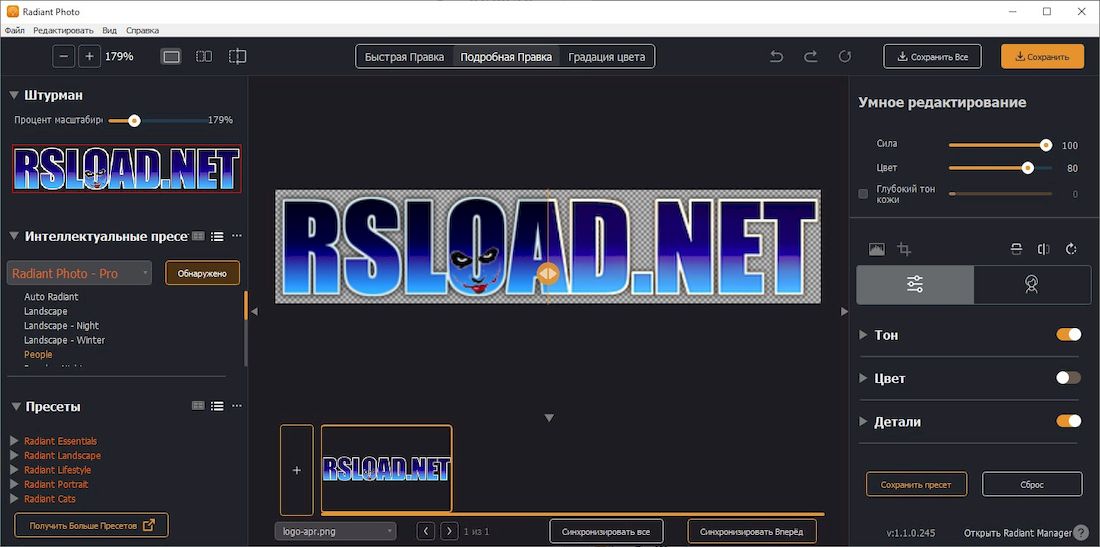This screenshot has height=547, width=1100.
Task: Open the portrait face tools tab
Action: [x=1032, y=284]
